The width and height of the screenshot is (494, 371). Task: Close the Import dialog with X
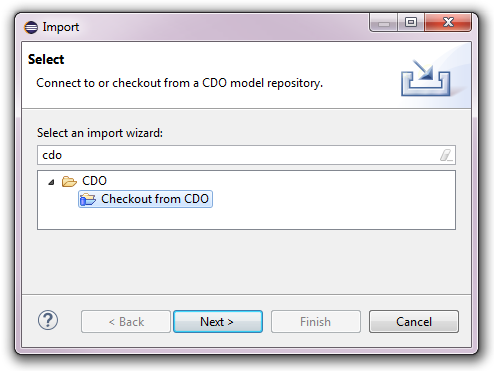448,23
